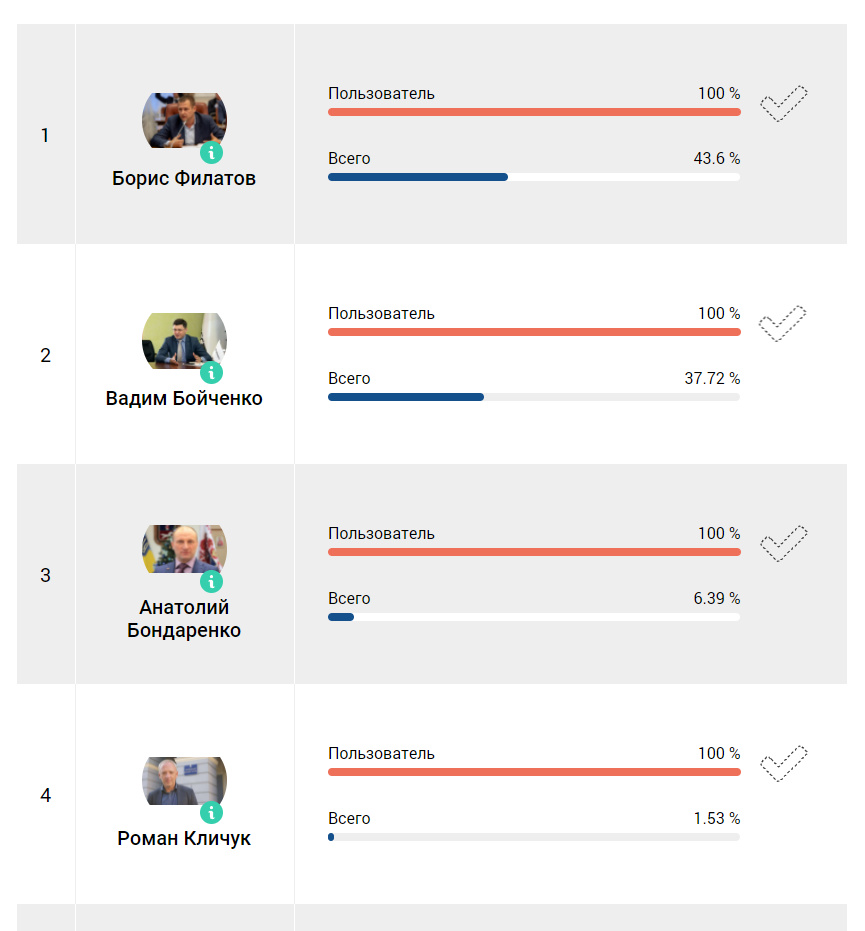This screenshot has height=931, width=865.
Task: Select the Анатолий Бондаренко name
Action: pyautogui.click(x=184, y=619)
